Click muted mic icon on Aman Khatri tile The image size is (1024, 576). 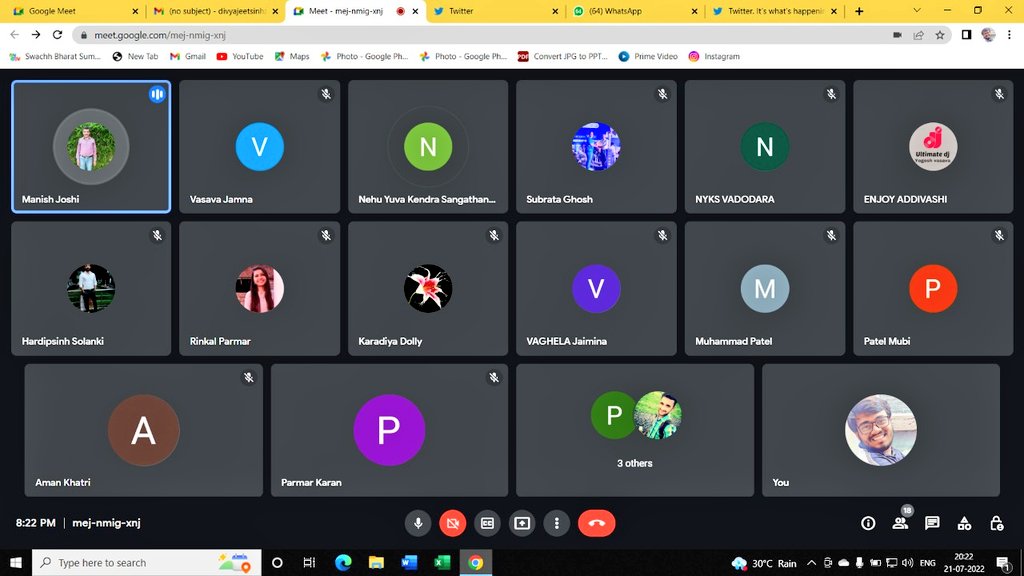coord(248,377)
